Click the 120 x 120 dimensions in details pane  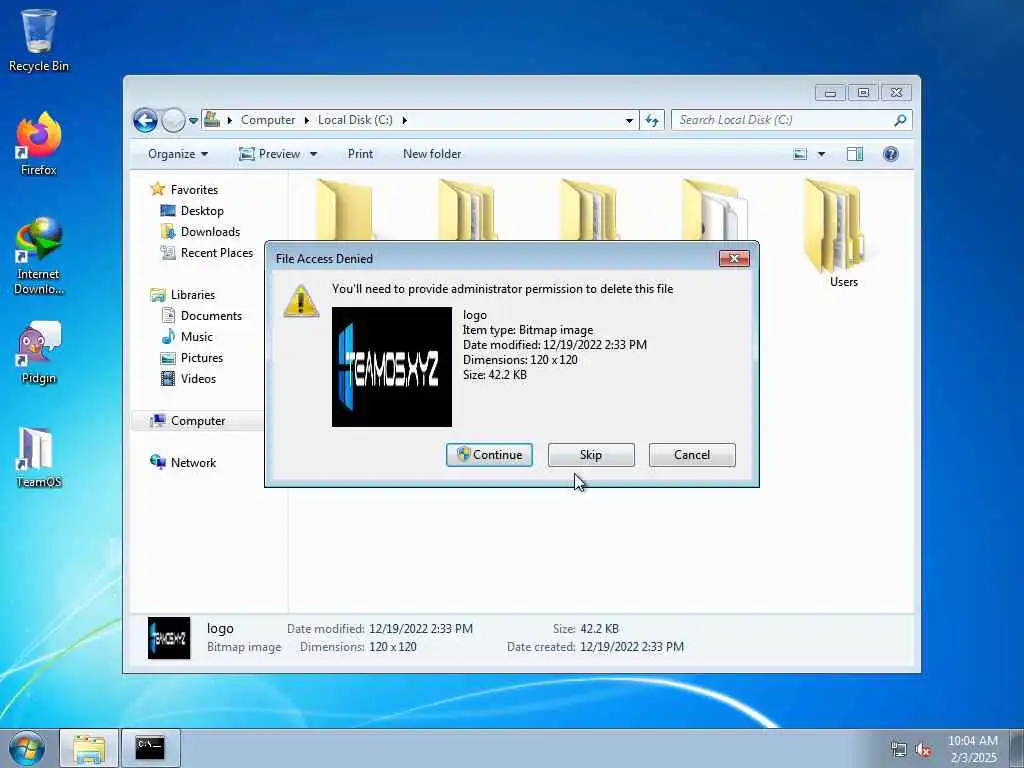click(392, 647)
